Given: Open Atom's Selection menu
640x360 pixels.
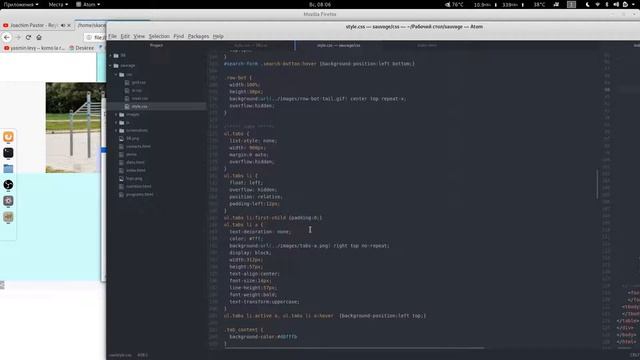Looking at the screenshot, I should click(159, 36).
